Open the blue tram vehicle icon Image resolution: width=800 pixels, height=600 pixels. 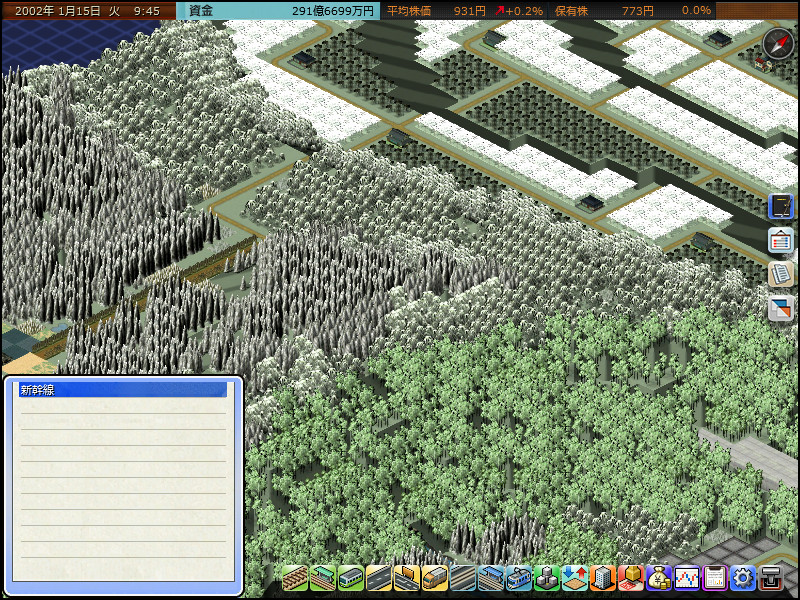(x=519, y=578)
